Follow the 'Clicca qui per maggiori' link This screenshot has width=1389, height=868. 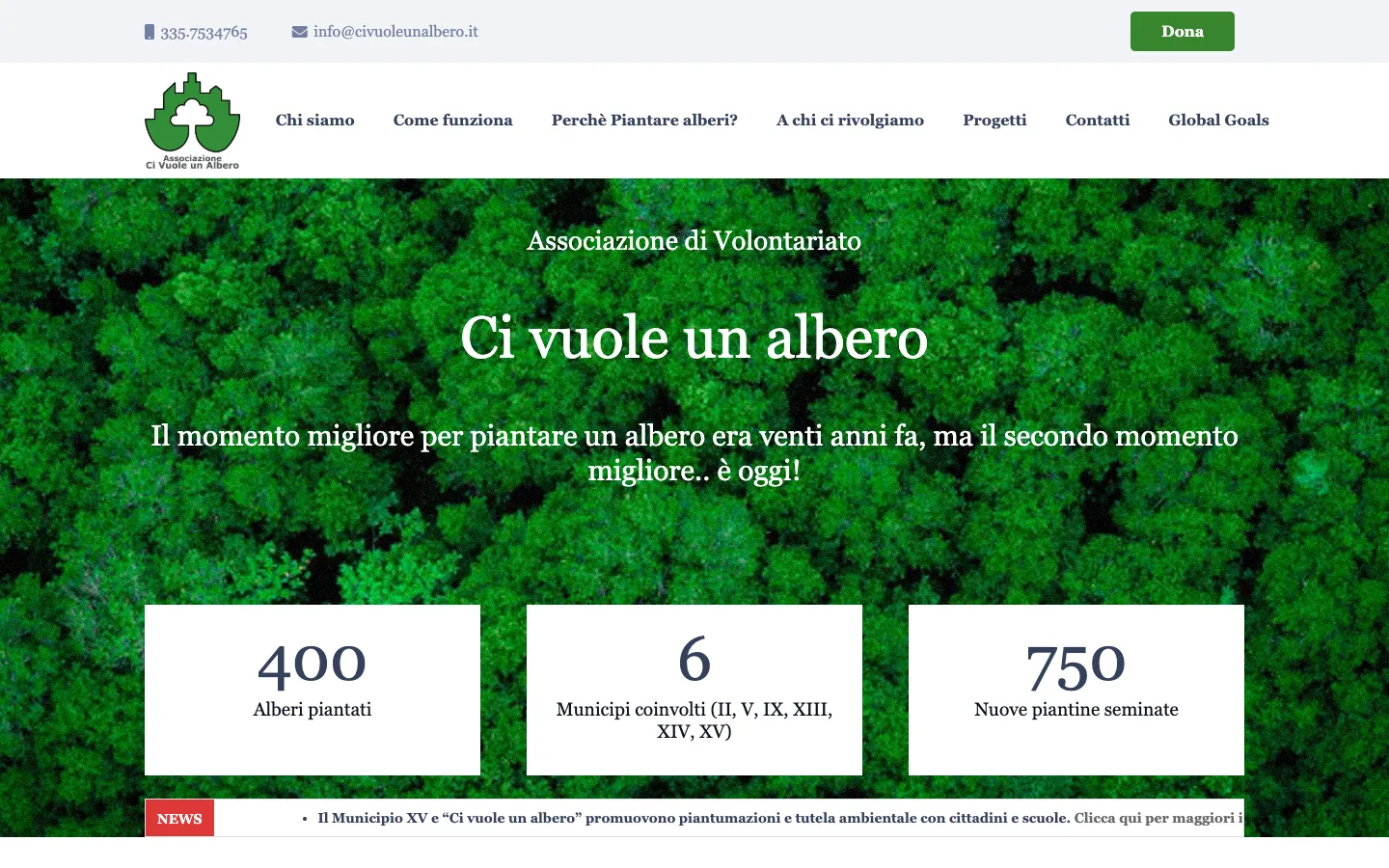click(1157, 818)
